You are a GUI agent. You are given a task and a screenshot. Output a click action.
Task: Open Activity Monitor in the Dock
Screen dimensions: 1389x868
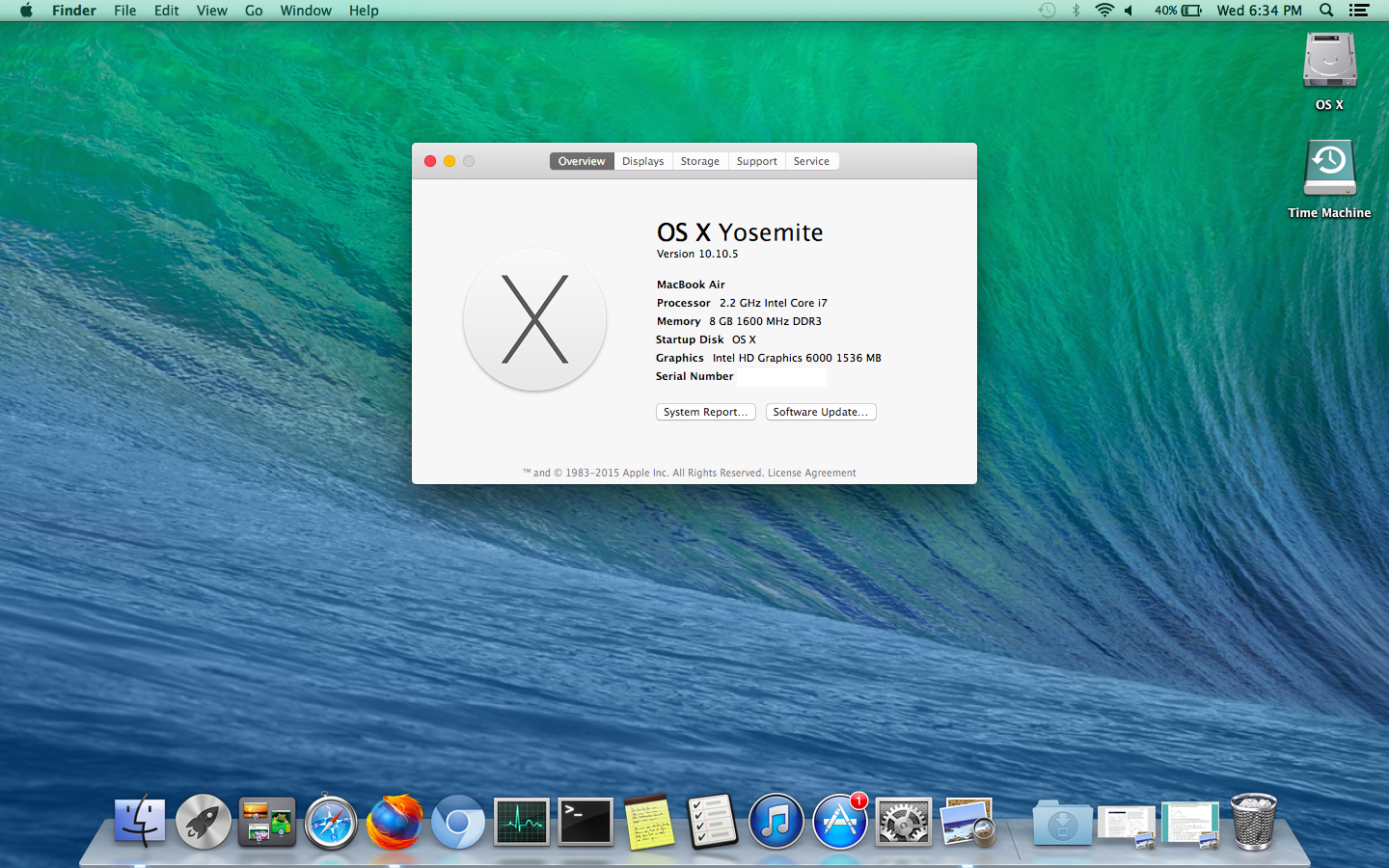click(x=522, y=822)
